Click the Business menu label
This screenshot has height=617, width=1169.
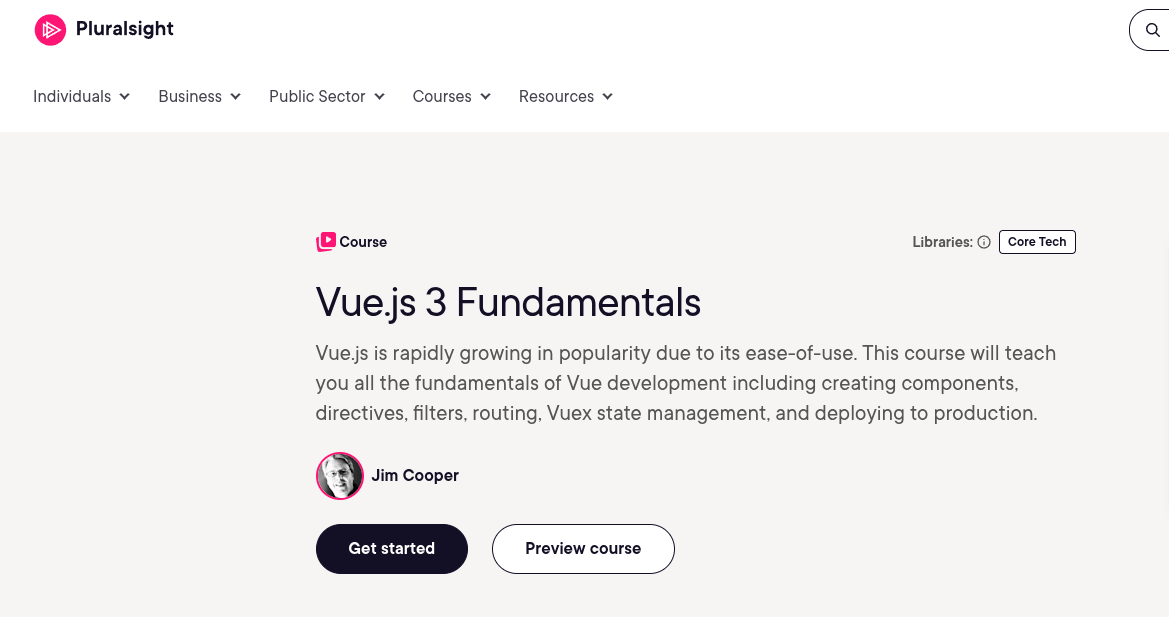(x=190, y=97)
